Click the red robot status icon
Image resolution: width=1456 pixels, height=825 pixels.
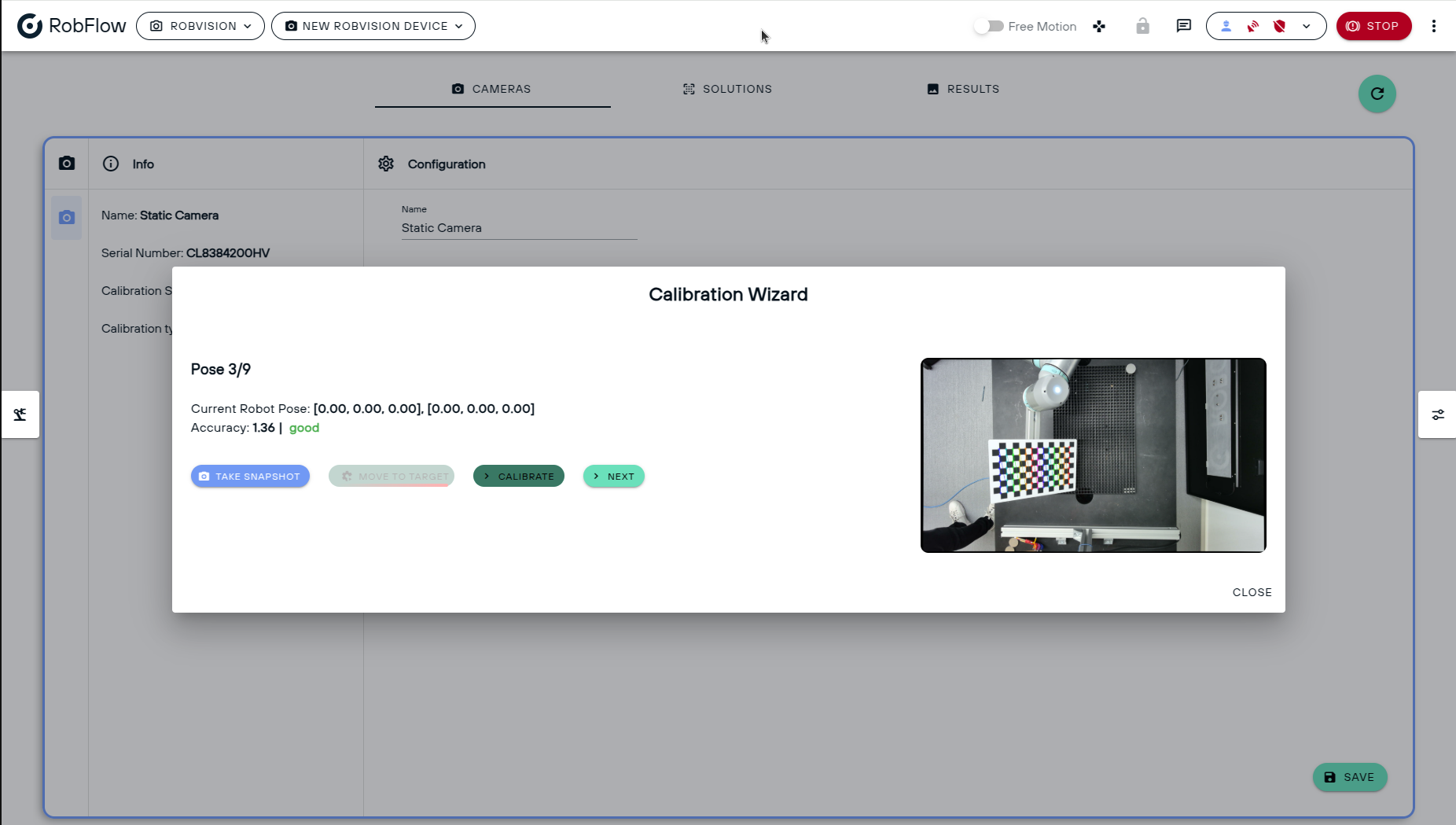[1252, 26]
